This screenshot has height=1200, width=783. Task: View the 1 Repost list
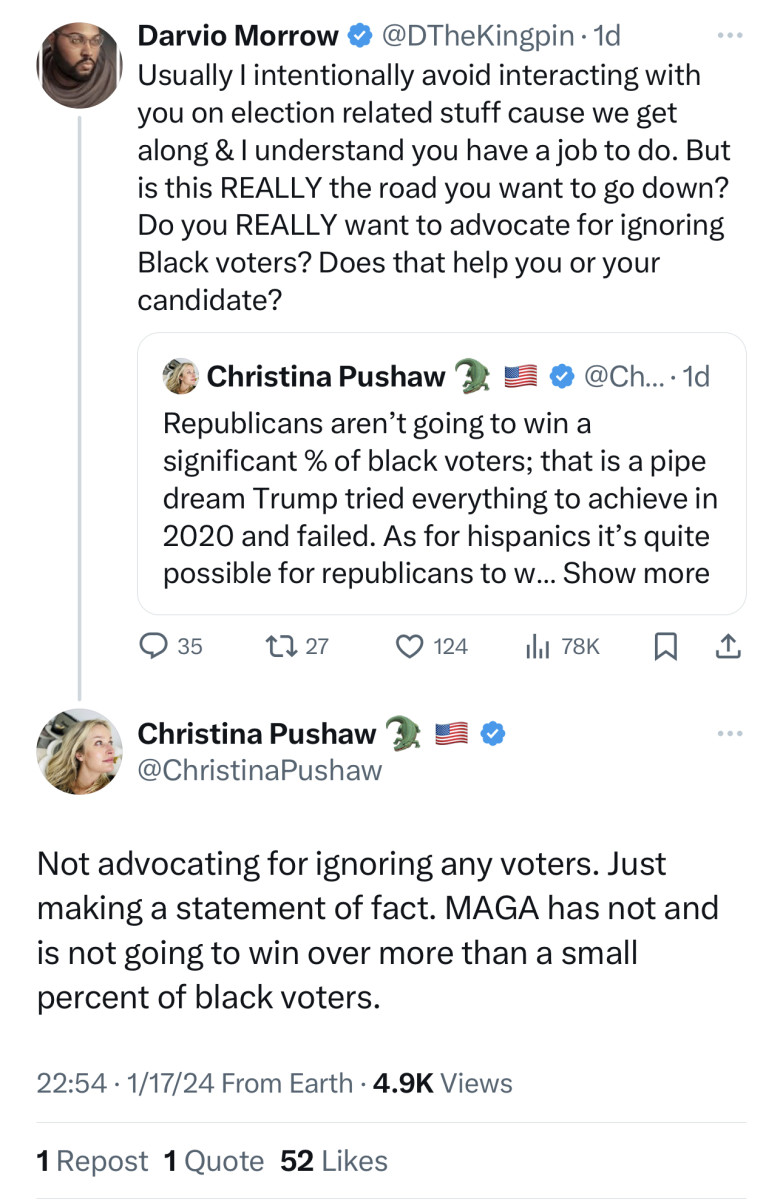click(92, 1161)
